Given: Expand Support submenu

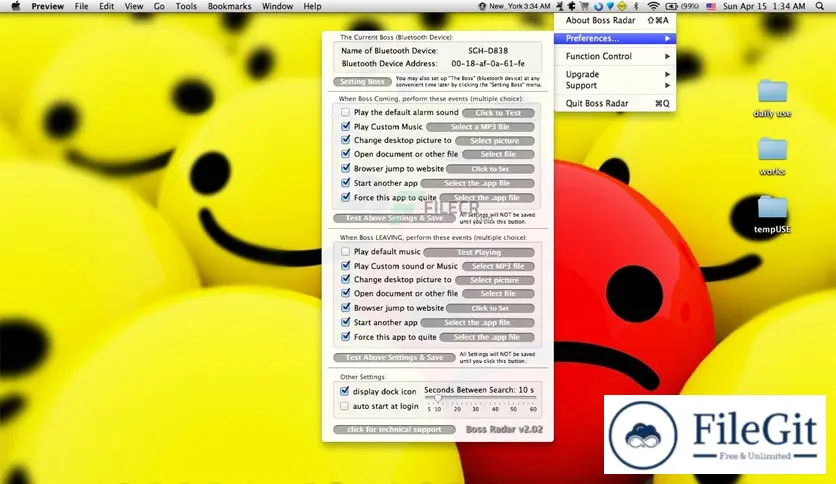Looking at the screenshot, I should (615, 85).
